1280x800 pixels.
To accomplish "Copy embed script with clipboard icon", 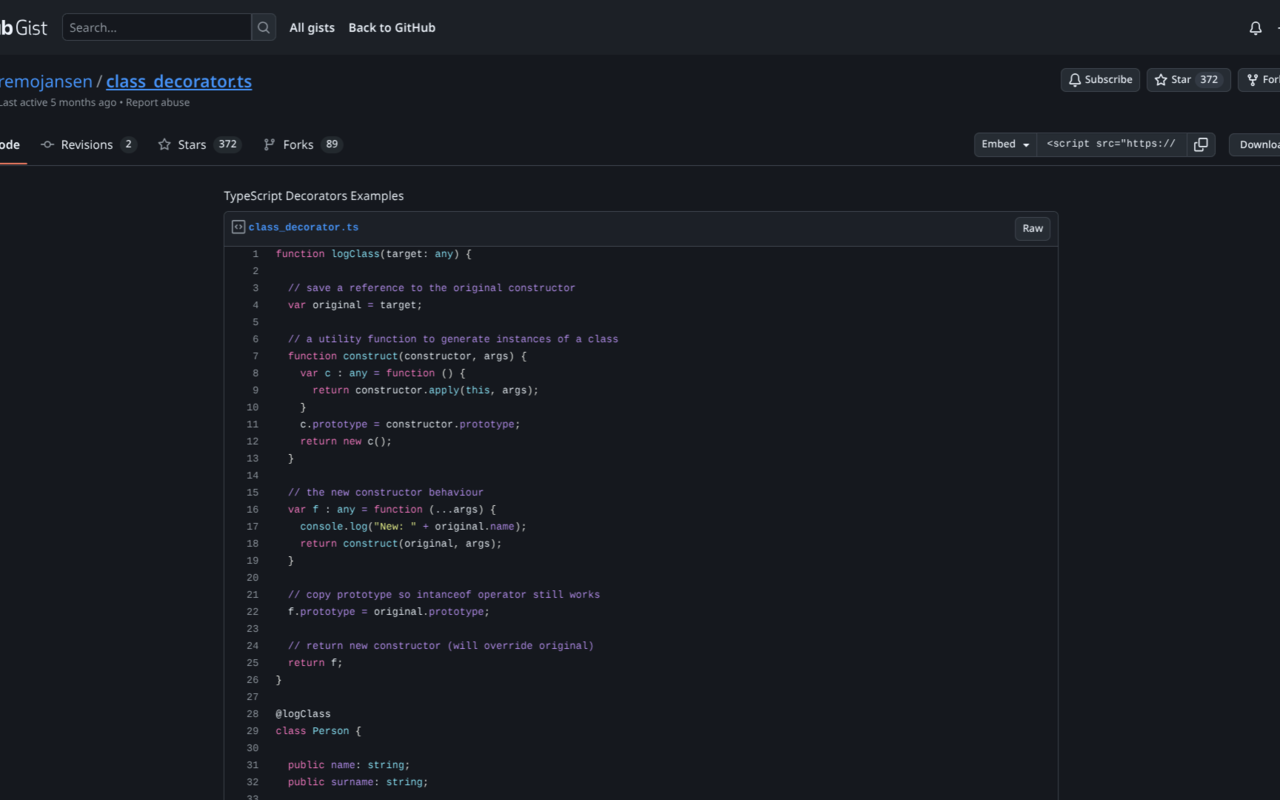I will pyautogui.click(x=1201, y=145).
